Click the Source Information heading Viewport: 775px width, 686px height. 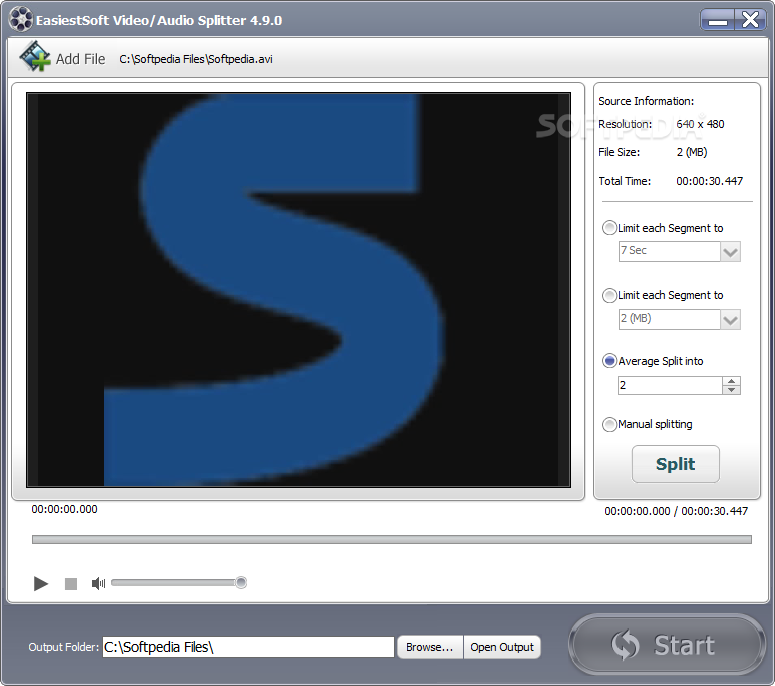(x=646, y=101)
